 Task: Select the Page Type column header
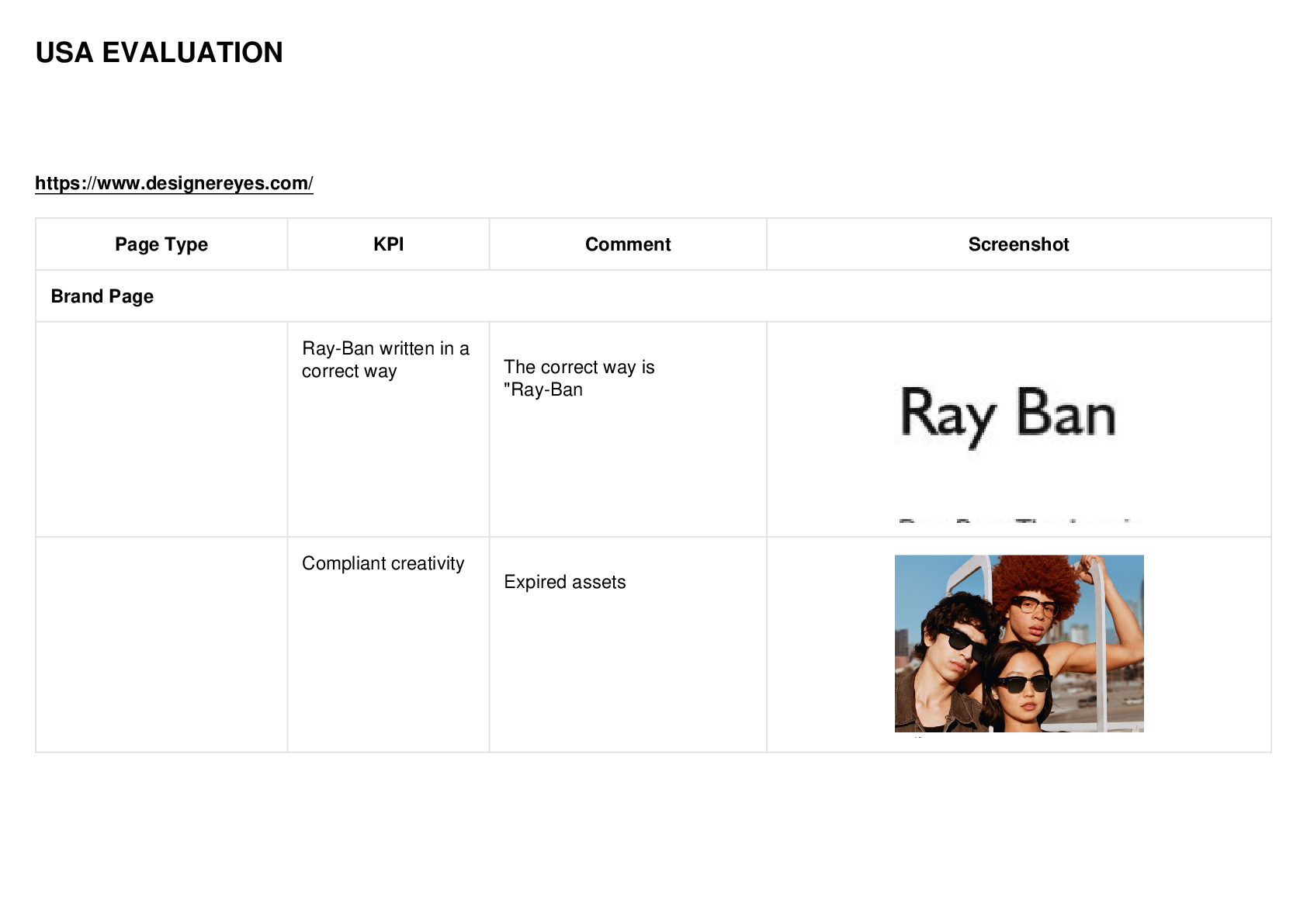pos(161,244)
